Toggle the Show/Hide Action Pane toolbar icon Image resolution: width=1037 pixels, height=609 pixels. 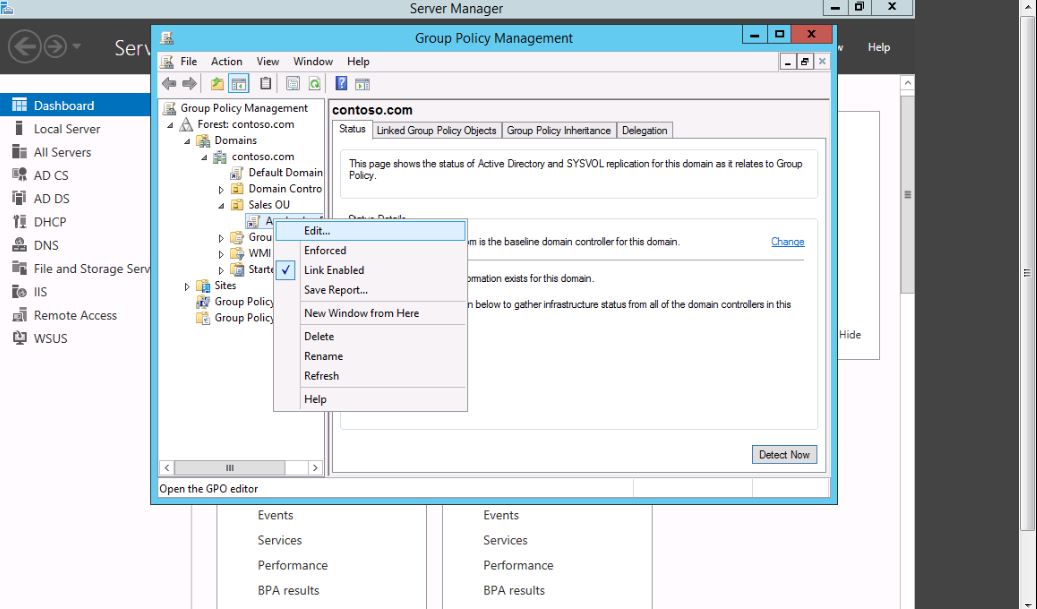362,84
